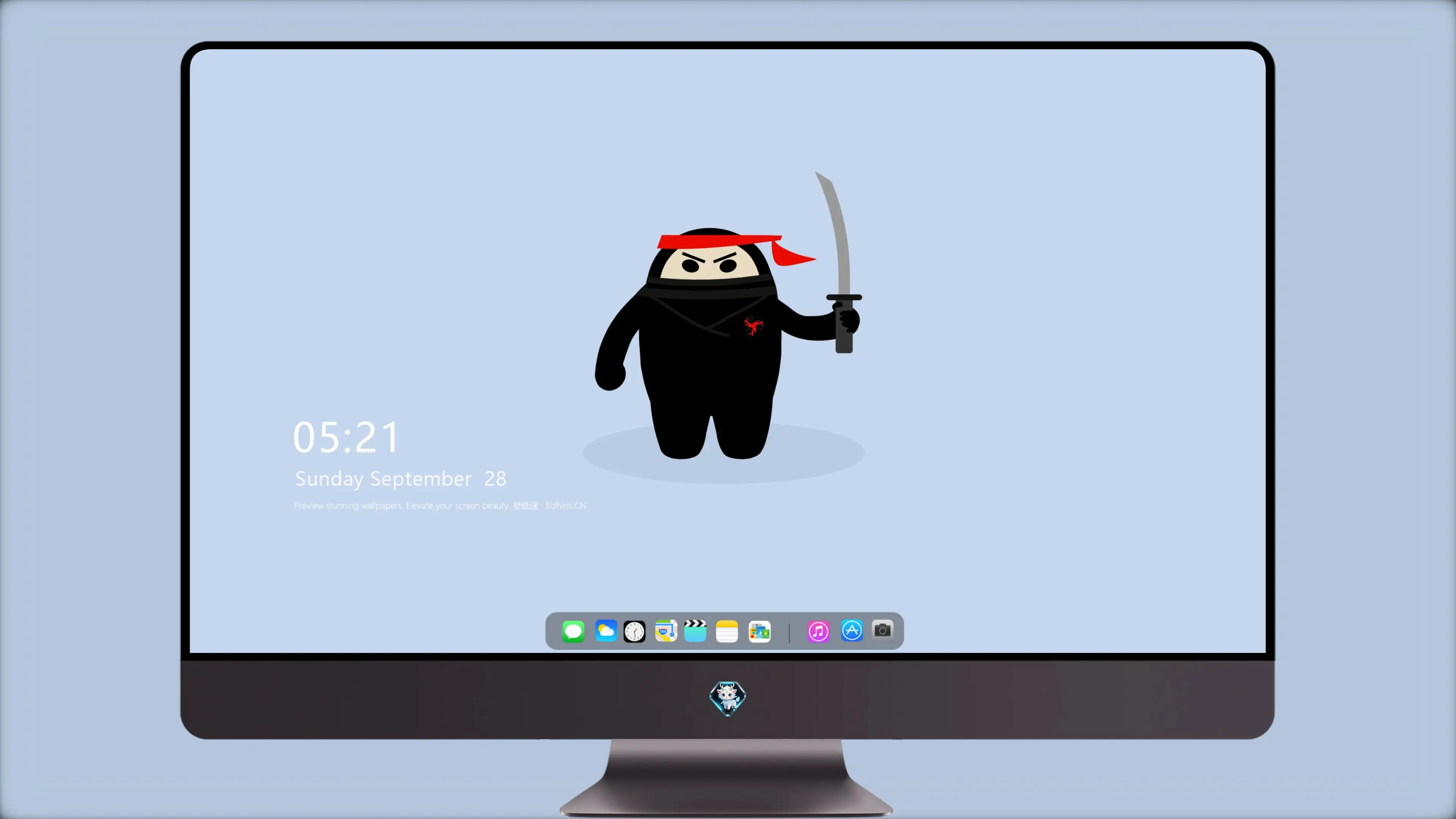
Task: Click the 05:21 clock display
Action: pyautogui.click(x=346, y=437)
